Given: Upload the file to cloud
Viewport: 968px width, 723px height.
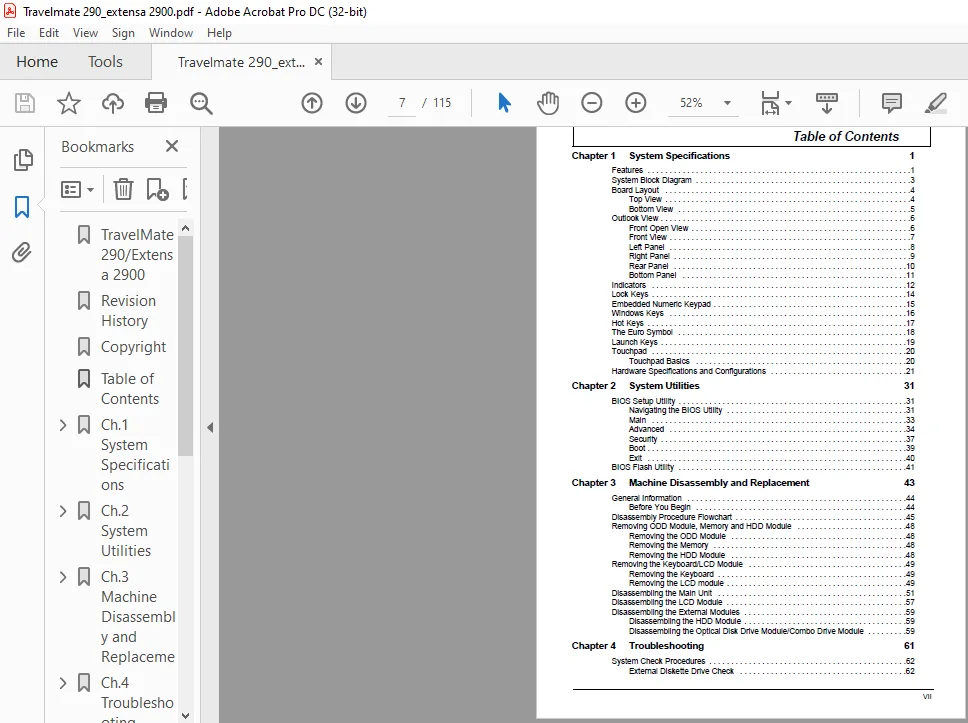Looking at the screenshot, I should [x=112, y=102].
